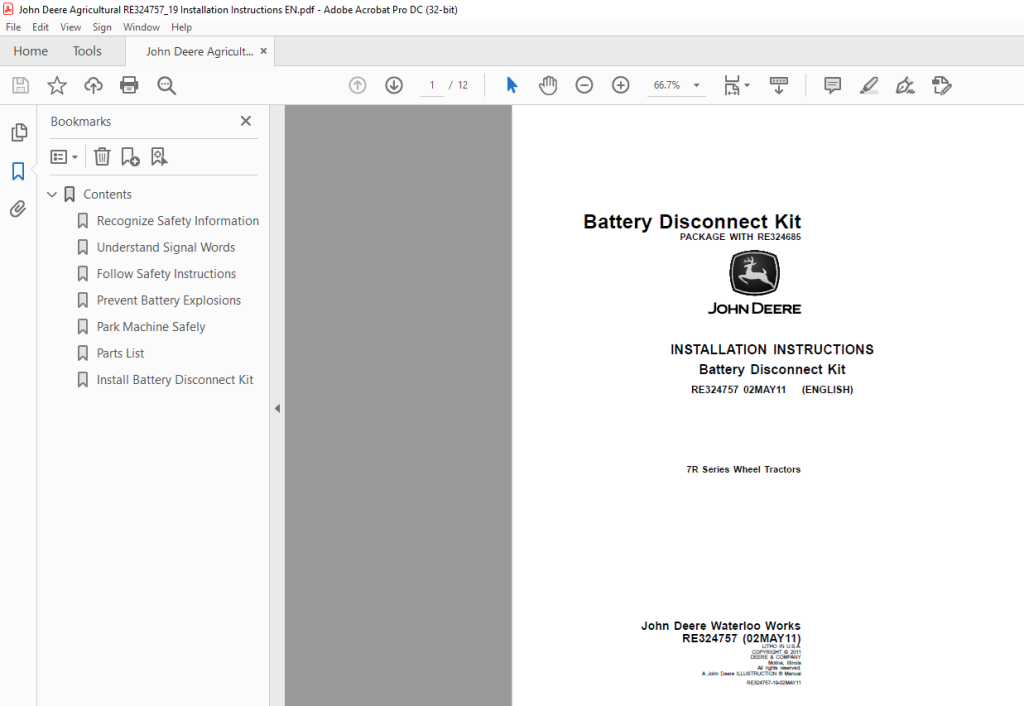Add a new bookmark
Image resolution: width=1024 pixels, height=706 pixels.
pos(130,157)
